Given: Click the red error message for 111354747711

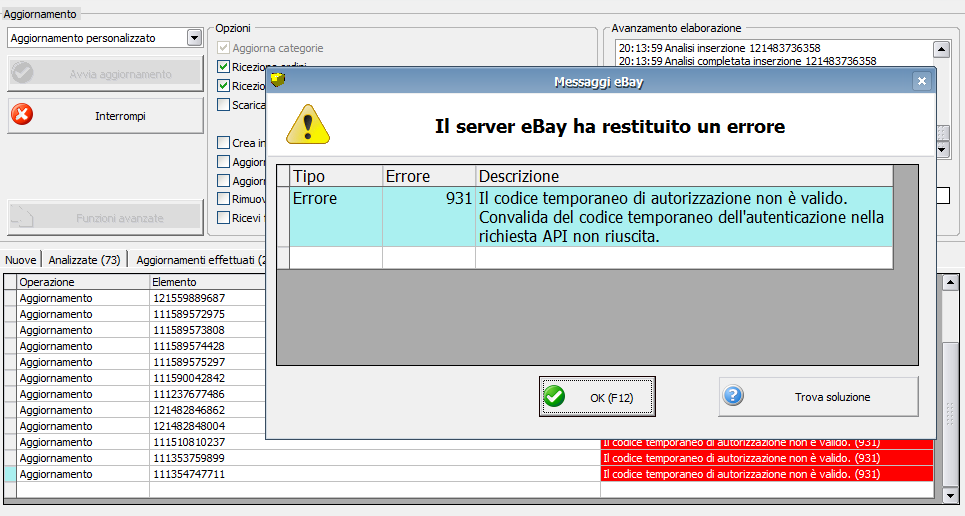Looking at the screenshot, I should pyautogui.click(x=767, y=474).
